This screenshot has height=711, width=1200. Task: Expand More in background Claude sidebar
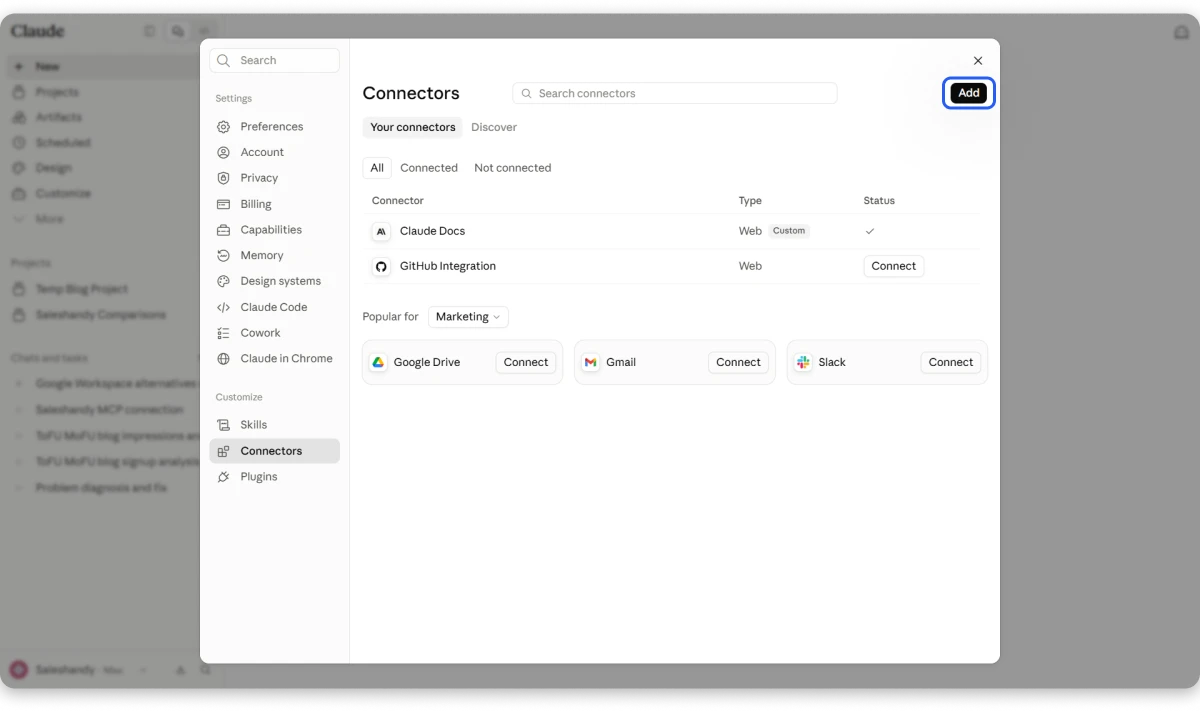pos(49,219)
